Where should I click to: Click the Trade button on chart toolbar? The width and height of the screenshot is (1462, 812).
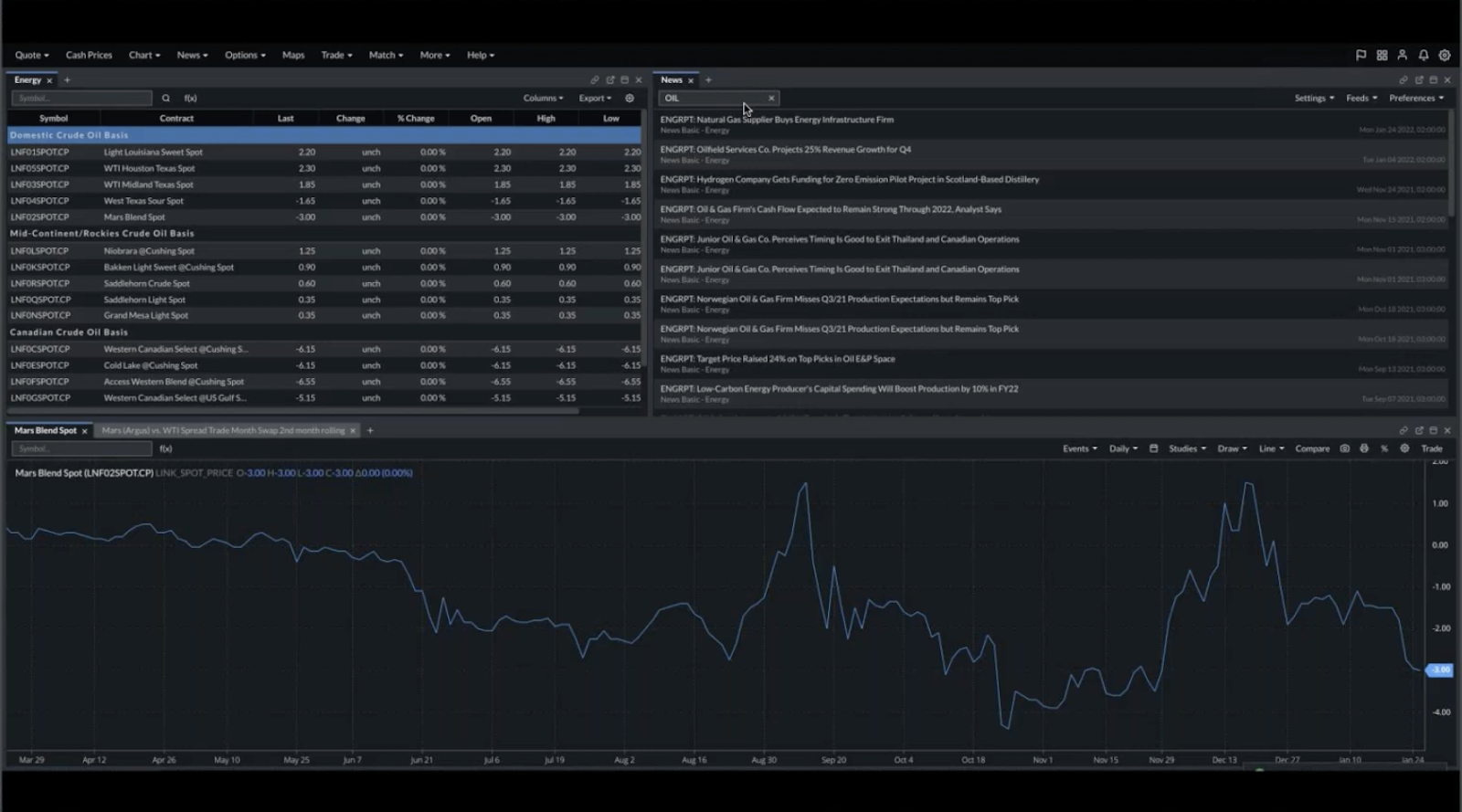click(x=1432, y=448)
